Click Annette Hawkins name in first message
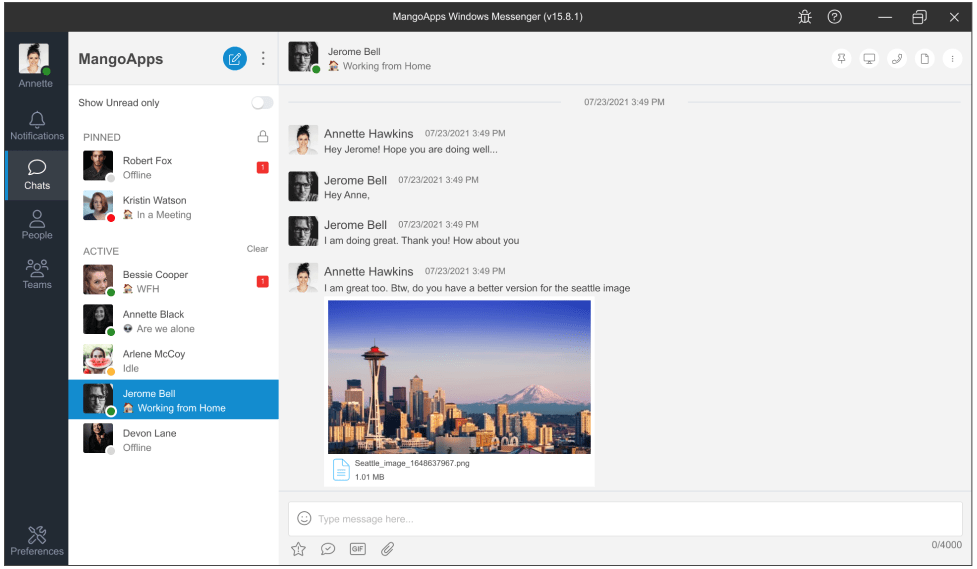The image size is (977, 569). (x=368, y=133)
